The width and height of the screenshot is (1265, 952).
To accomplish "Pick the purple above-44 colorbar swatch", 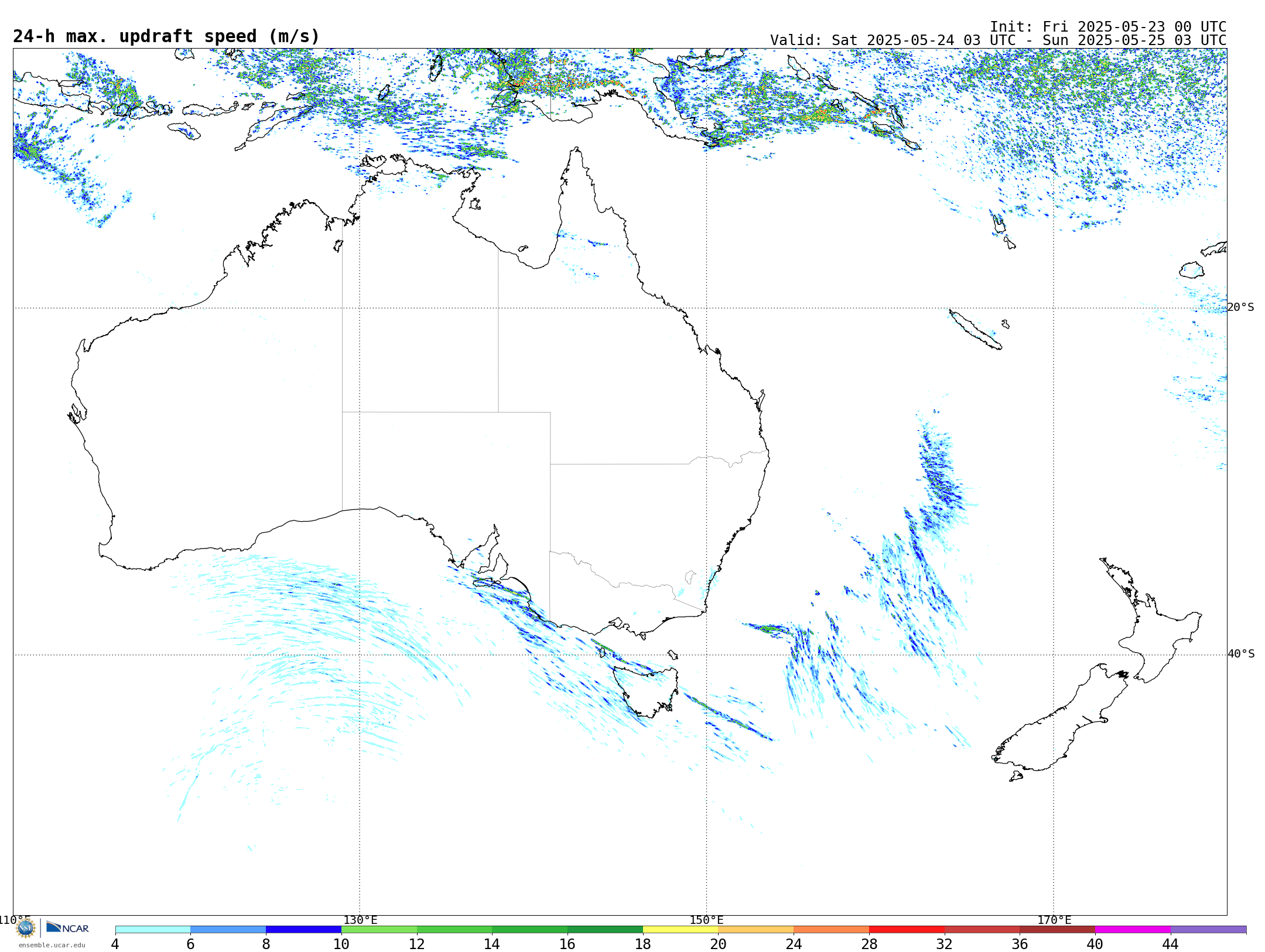I will coord(1209,930).
